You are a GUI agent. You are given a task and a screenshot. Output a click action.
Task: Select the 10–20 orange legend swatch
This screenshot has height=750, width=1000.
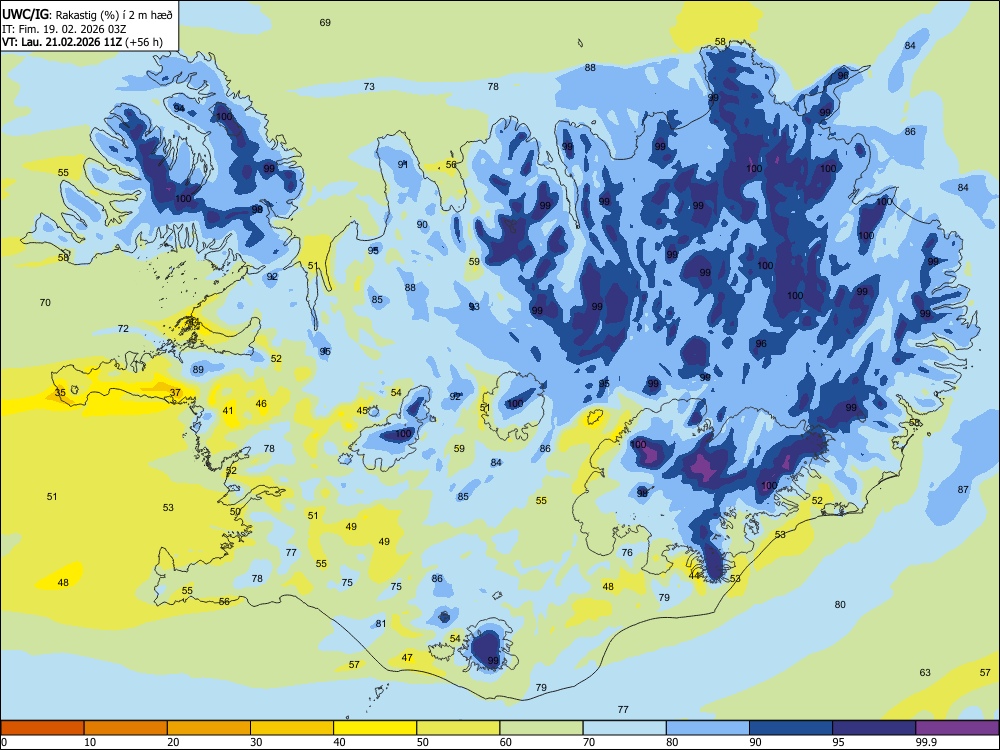click(x=126, y=728)
